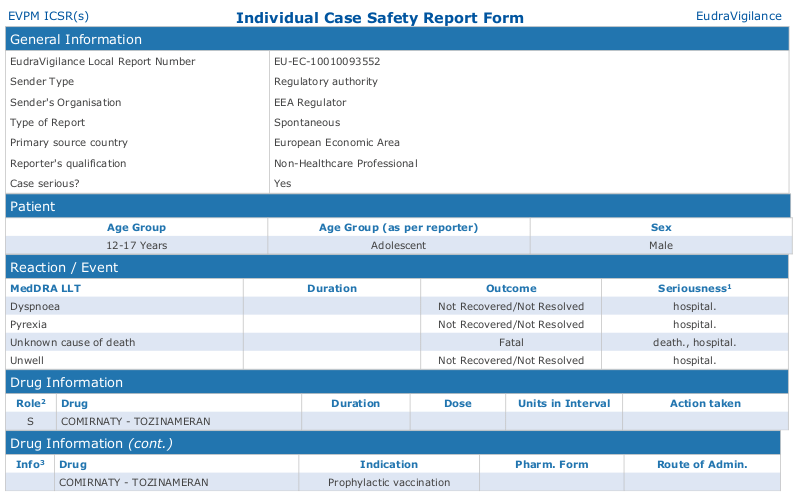Select the Dyspnoea reaction row

click(x=35, y=306)
